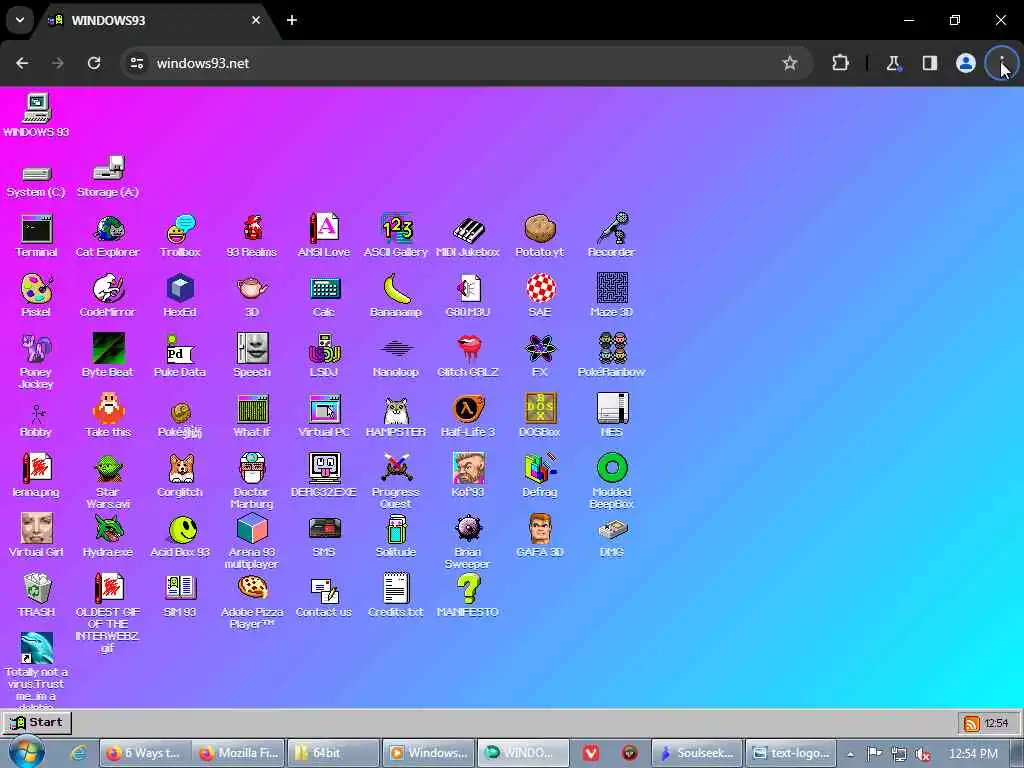
Task: Open PokéRainbow icon
Action: 612,349
